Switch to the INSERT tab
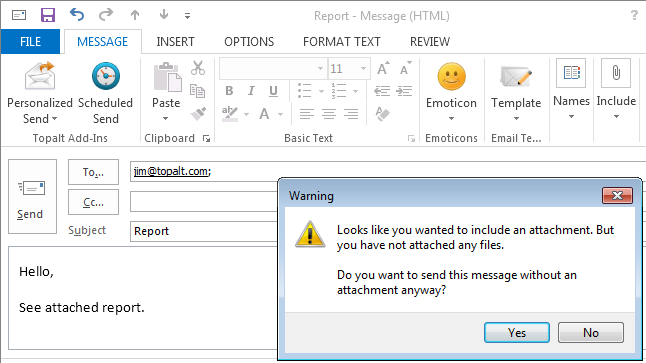Image resolution: width=646 pixels, height=363 pixels. pyautogui.click(x=175, y=42)
